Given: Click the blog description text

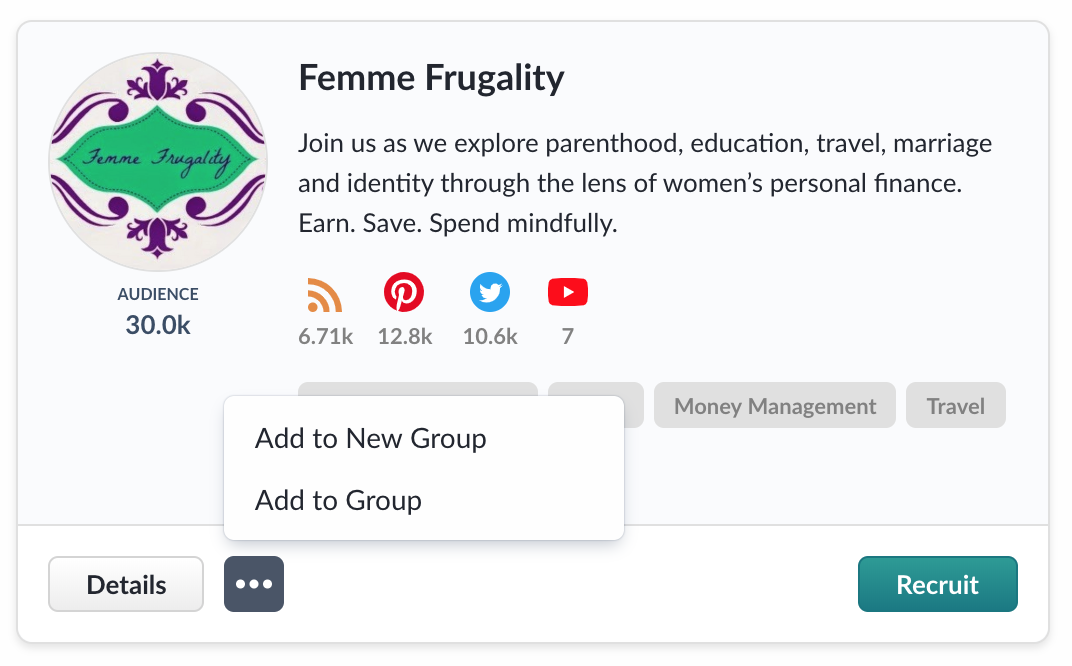Looking at the screenshot, I should pos(645,183).
